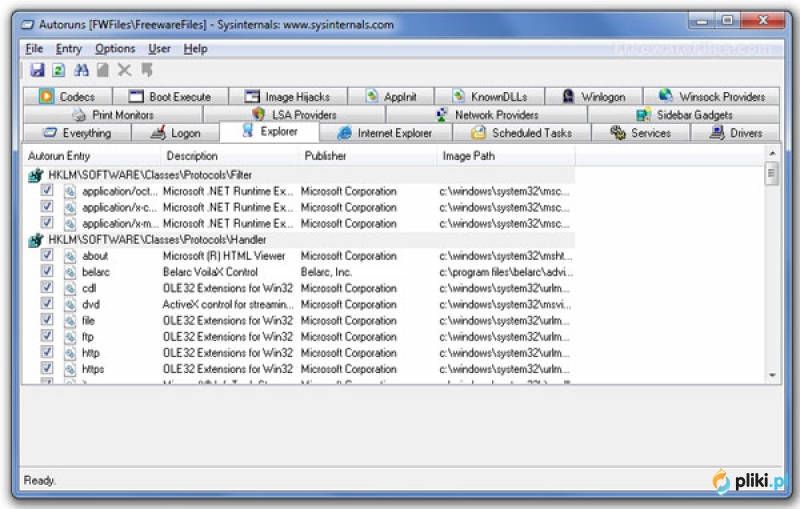Switch to the LSA Providers tab

[294, 115]
